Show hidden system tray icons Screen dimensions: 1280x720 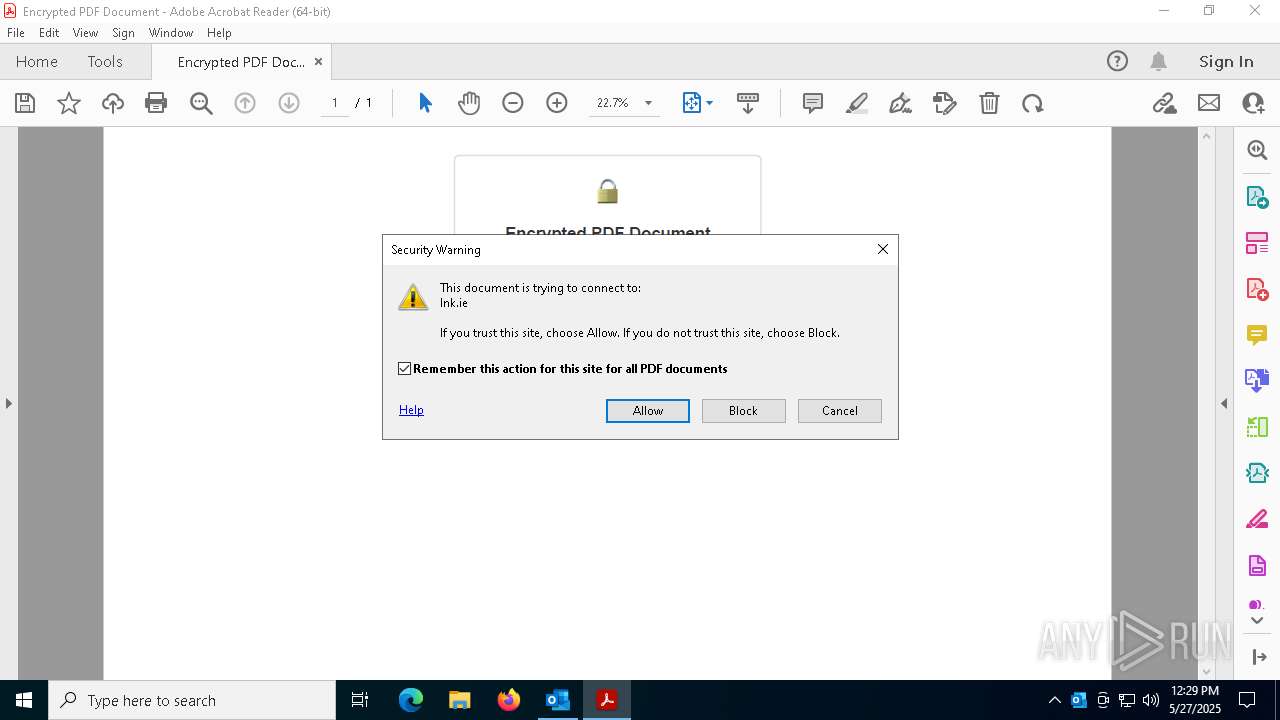coord(1054,700)
